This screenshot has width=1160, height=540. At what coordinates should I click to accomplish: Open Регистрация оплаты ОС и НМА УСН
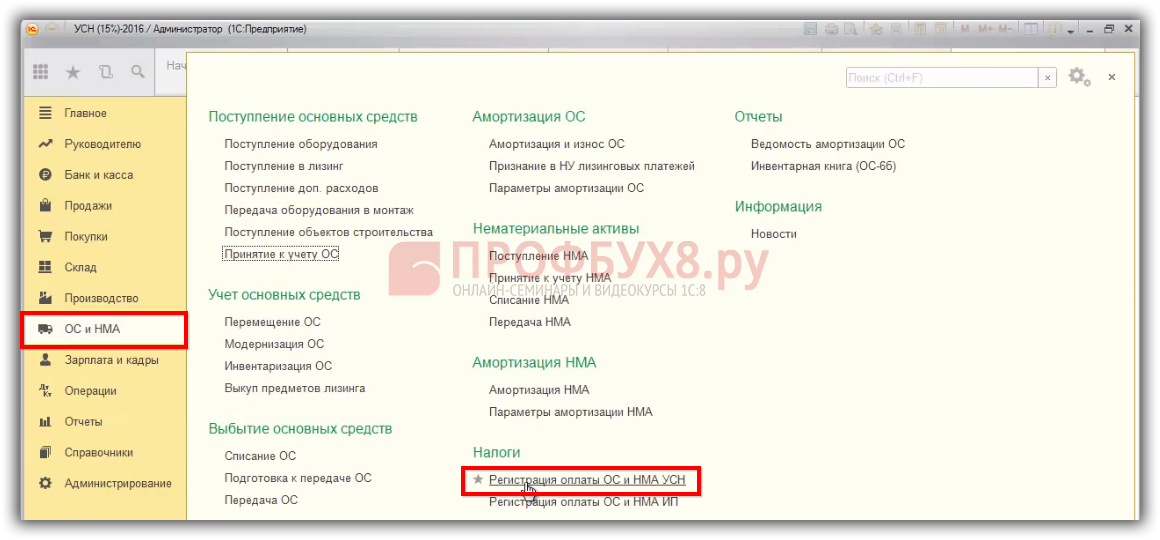[587, 480]
